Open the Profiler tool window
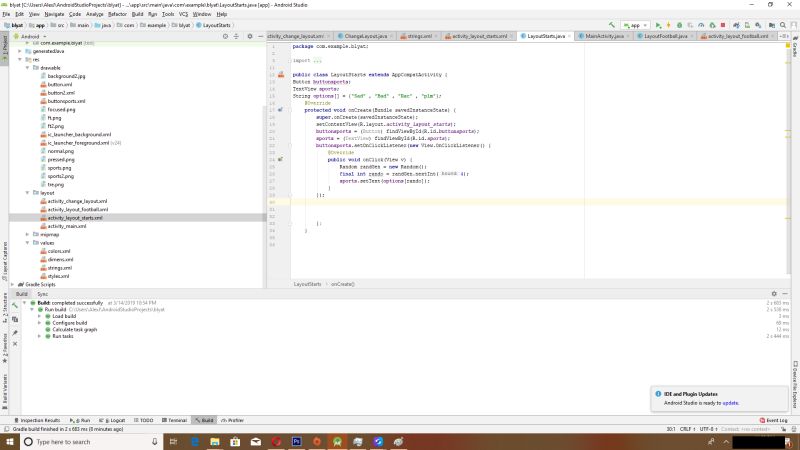Image resolution: width=800 pixels, height=450 pixels. click(x=232, y=420)
